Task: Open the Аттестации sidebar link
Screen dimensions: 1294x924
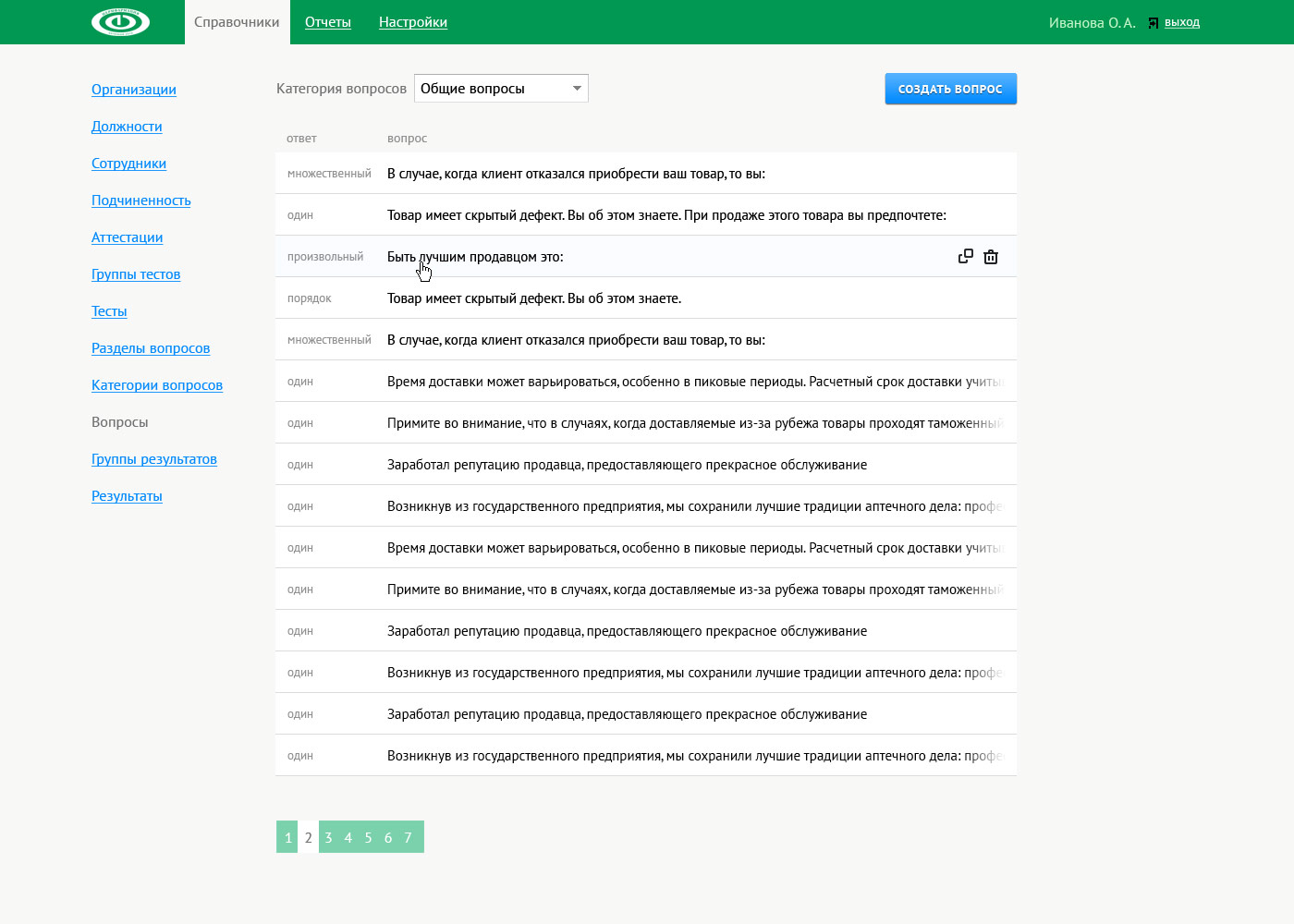Action: click(127, 237)
